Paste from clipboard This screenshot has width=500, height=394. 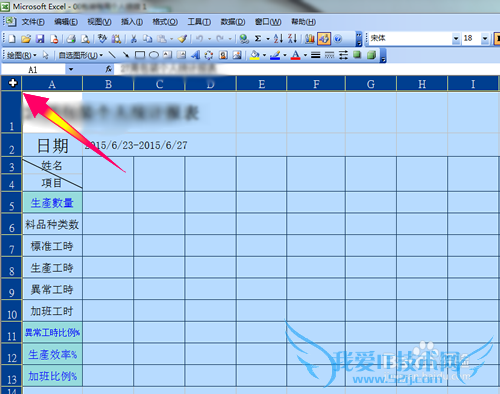pyautogui.click(x=162, y=39)
